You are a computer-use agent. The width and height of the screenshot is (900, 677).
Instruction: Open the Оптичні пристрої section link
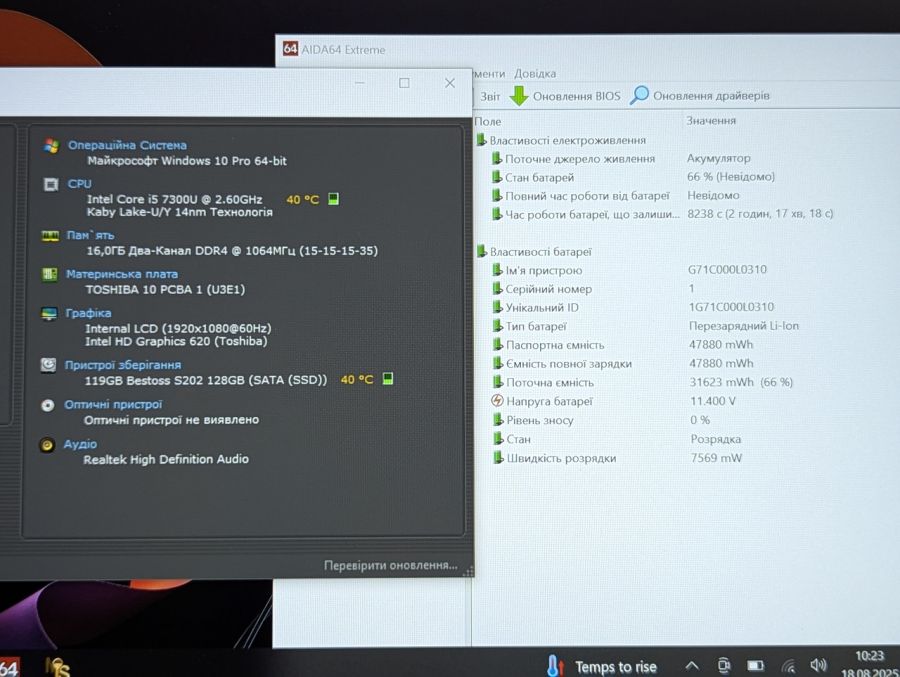113,405
